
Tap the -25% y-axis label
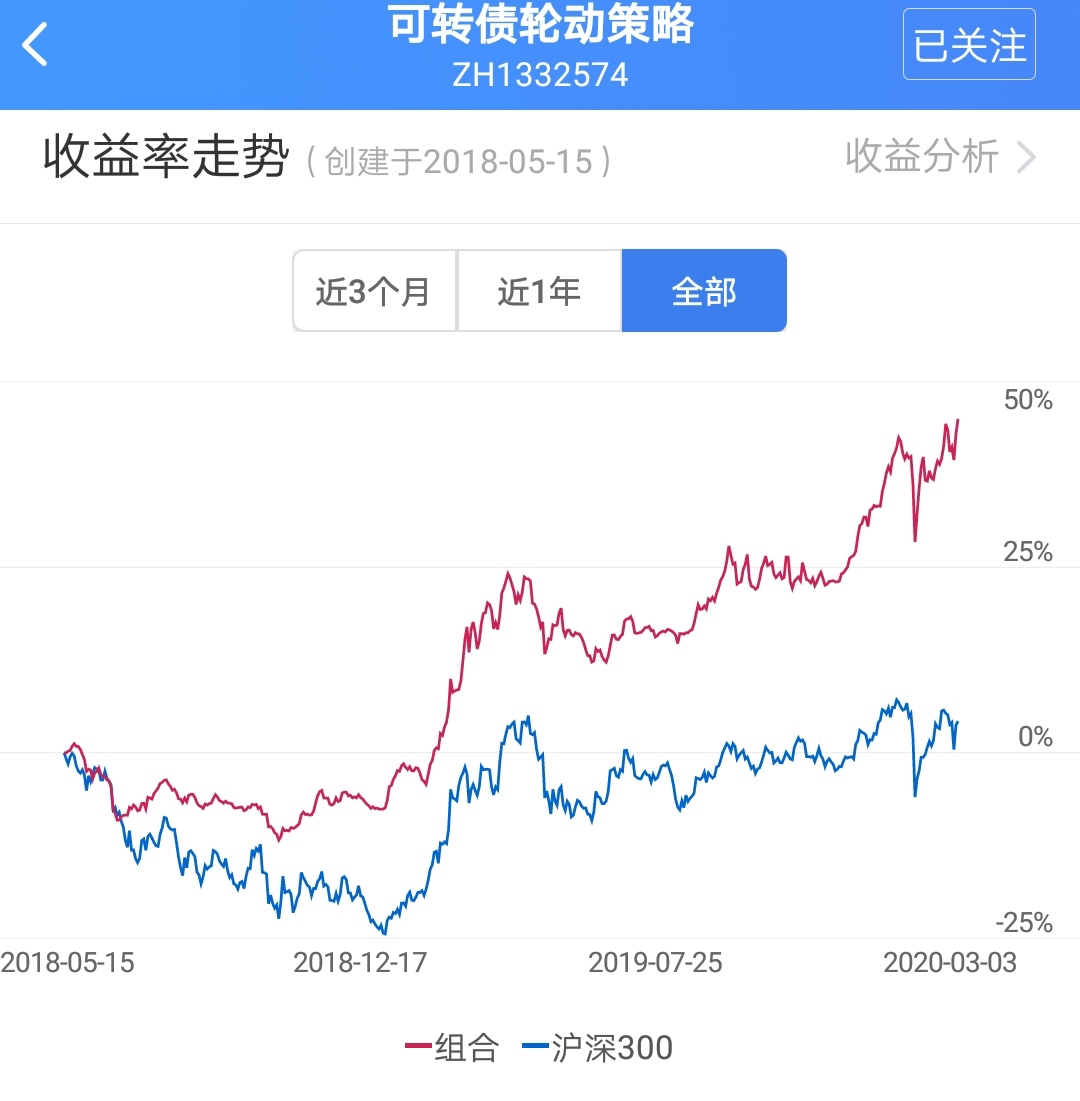[1024, 922]
